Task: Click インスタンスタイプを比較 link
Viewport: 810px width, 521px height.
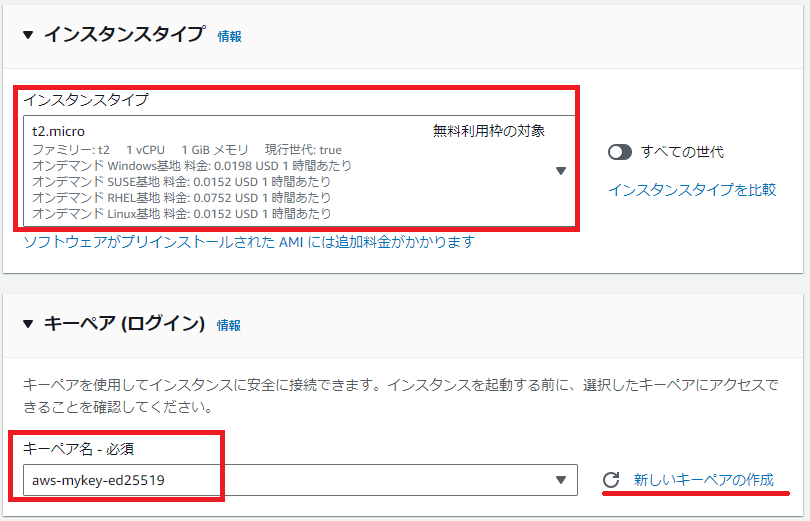Action: pyautogui.click(x=692, y=190)
